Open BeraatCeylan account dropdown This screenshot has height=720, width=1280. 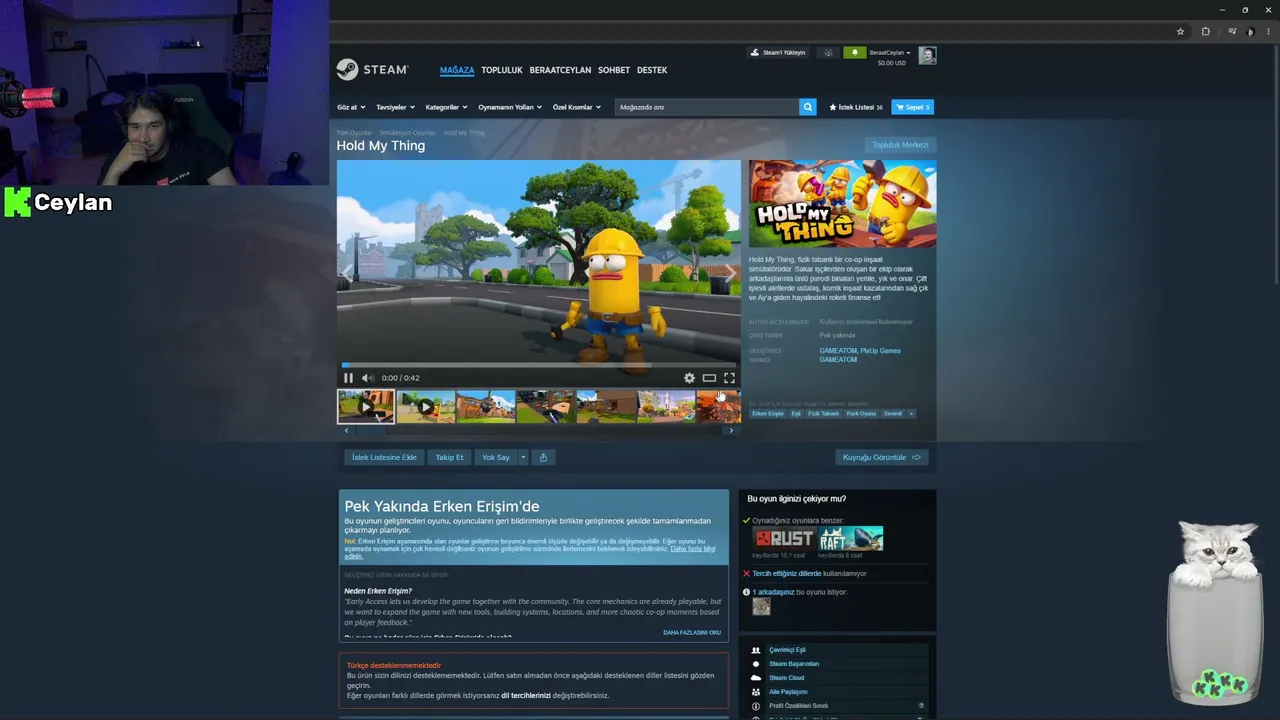pos(890,53)
